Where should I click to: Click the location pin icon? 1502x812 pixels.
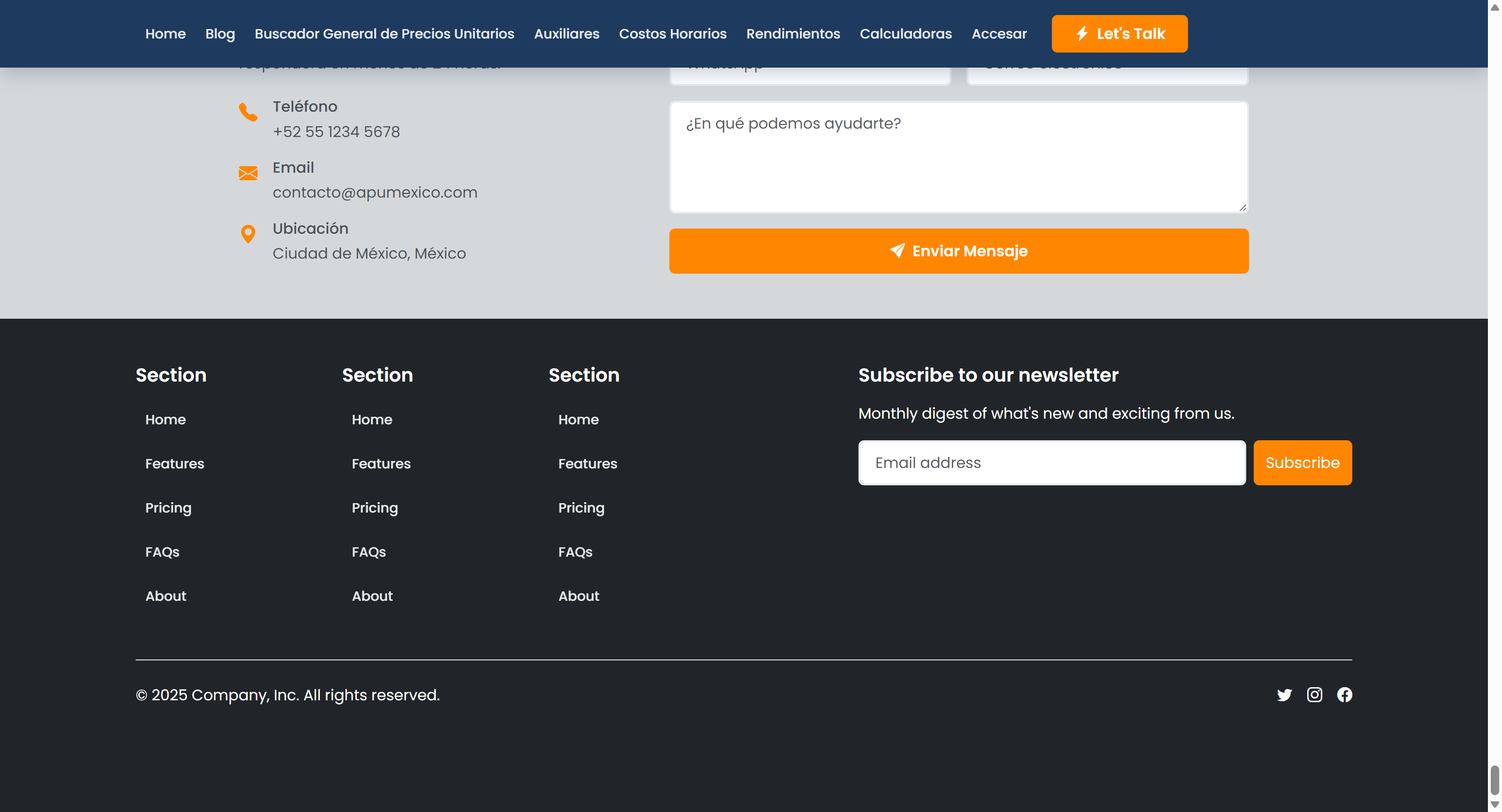pyautogui.click(x=248, y=234)
